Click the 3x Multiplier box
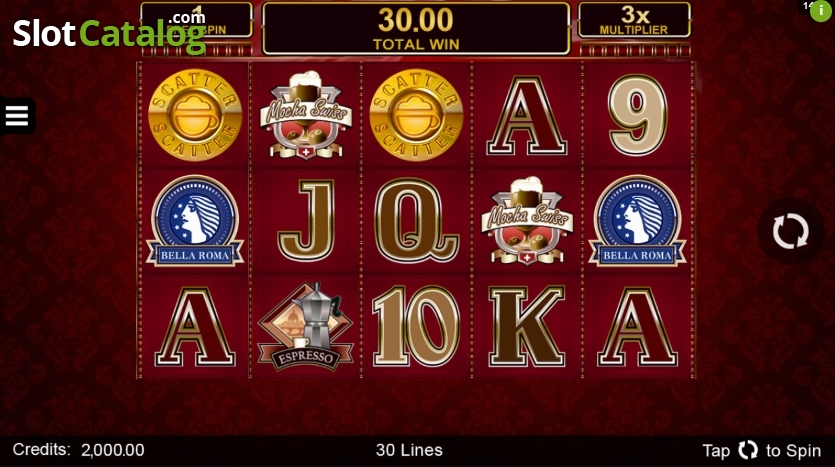 [x=634, y=20]
